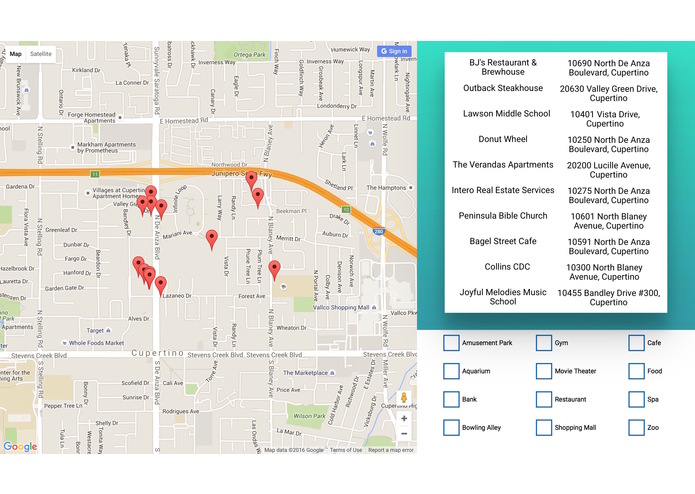Image resolution: width=695 pixels, height=494 pixels.
Task: Click the red pin on Mariani Ave
Action: [x=212, y=238]
